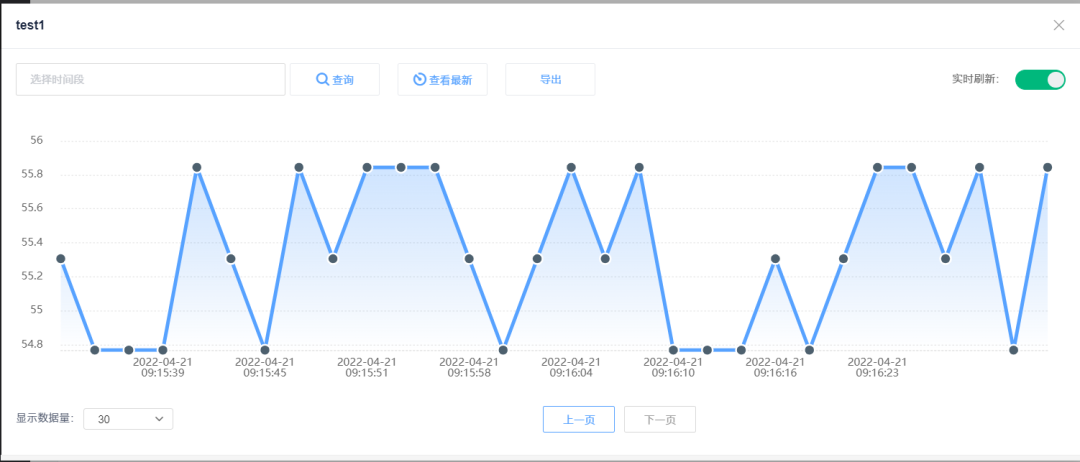Viewport: 1080px width, 462px height.
Task: Open the 显示数据量 dropdown showing 30
Action: 128,419
